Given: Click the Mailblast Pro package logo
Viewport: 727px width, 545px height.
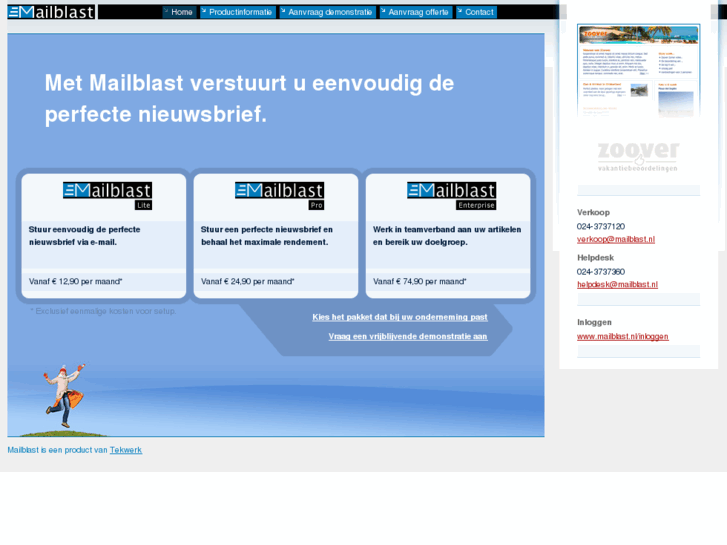Looking at the screenshot, I should [280, 196].
